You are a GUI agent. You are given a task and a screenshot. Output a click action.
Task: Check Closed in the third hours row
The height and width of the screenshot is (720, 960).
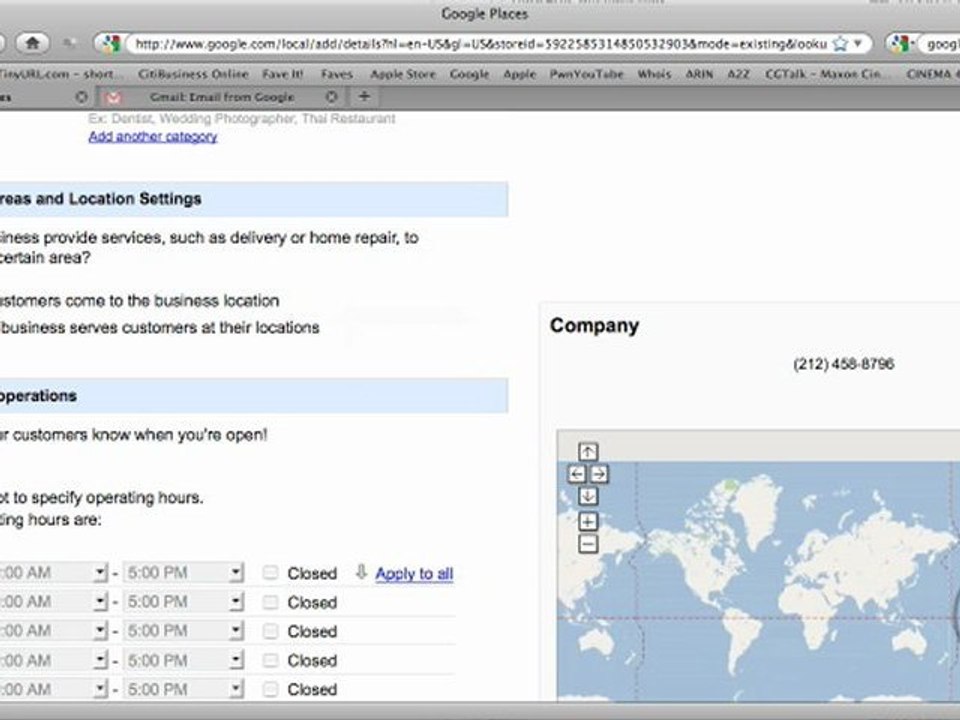coord(270,631)
